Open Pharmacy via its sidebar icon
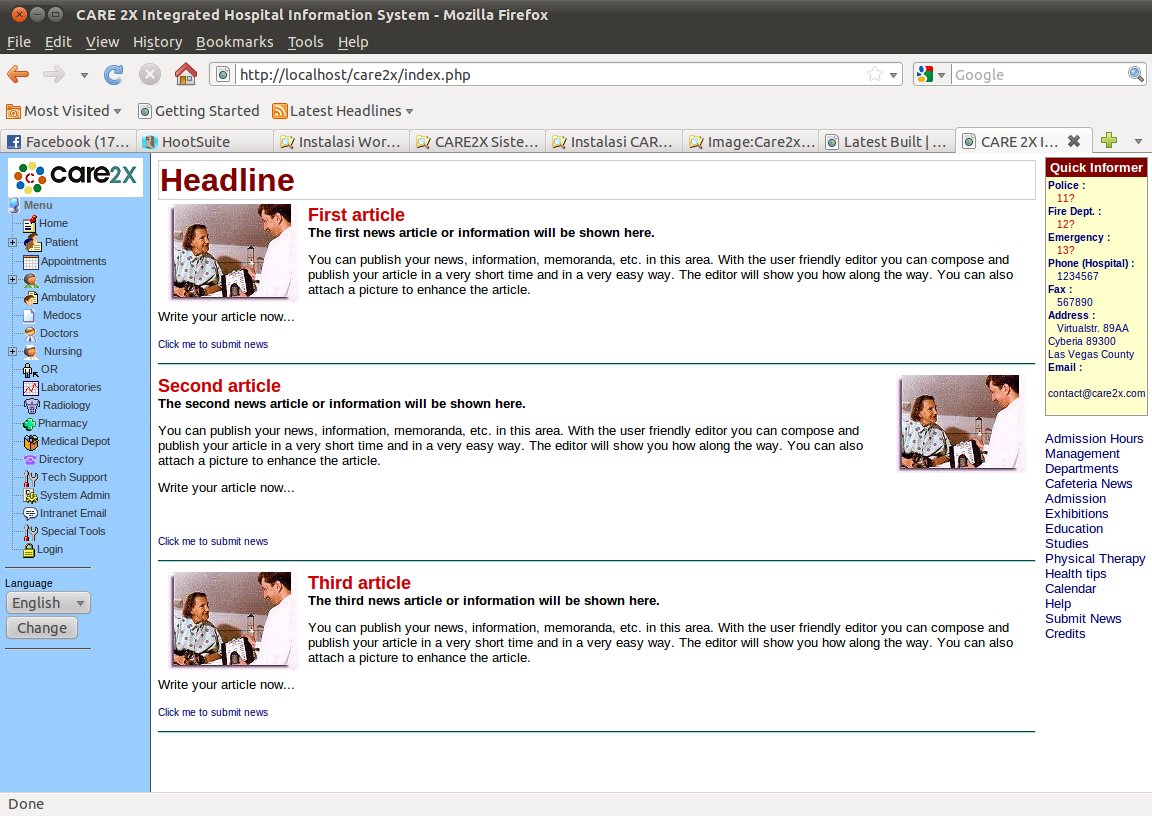 pyautogui.click(x=30, y=423)
